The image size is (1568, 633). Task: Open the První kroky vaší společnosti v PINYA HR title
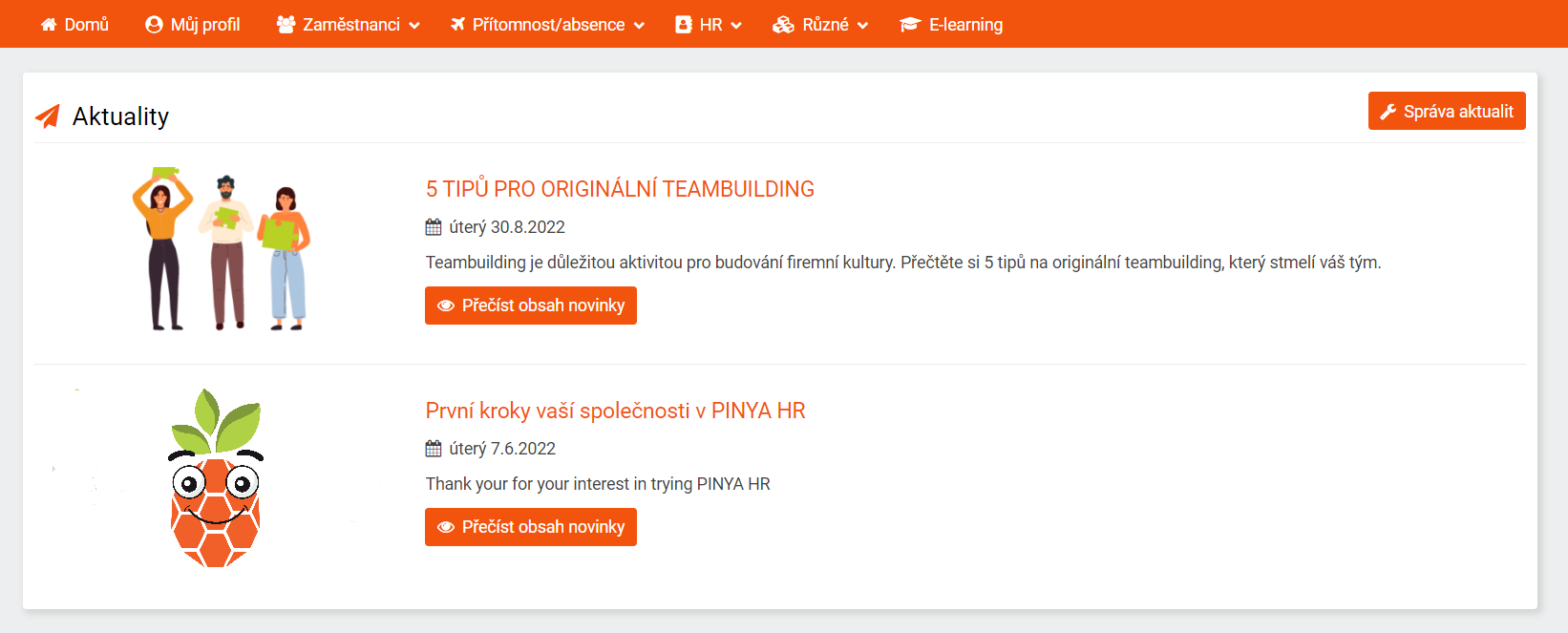coord(615,411)
